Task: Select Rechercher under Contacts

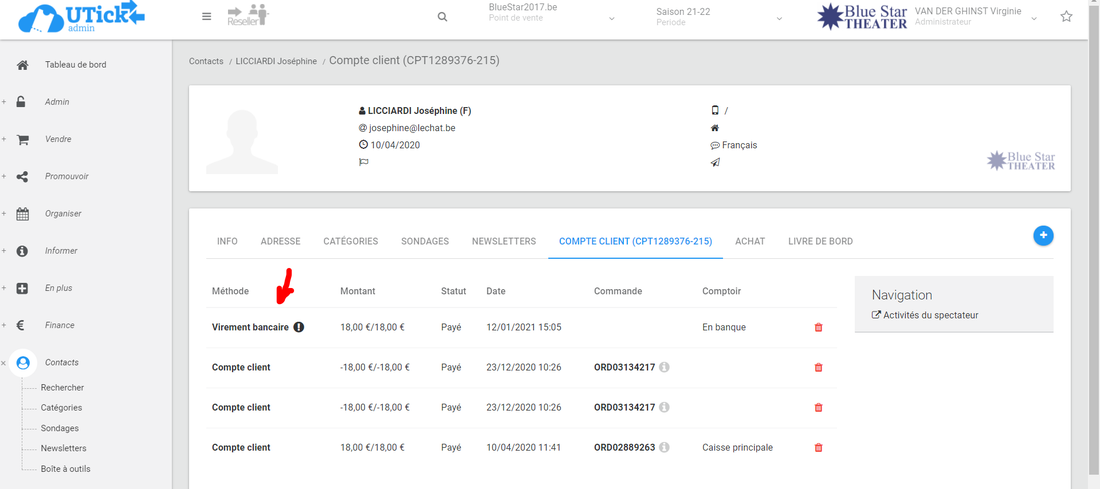Action: tap(62, 388)
